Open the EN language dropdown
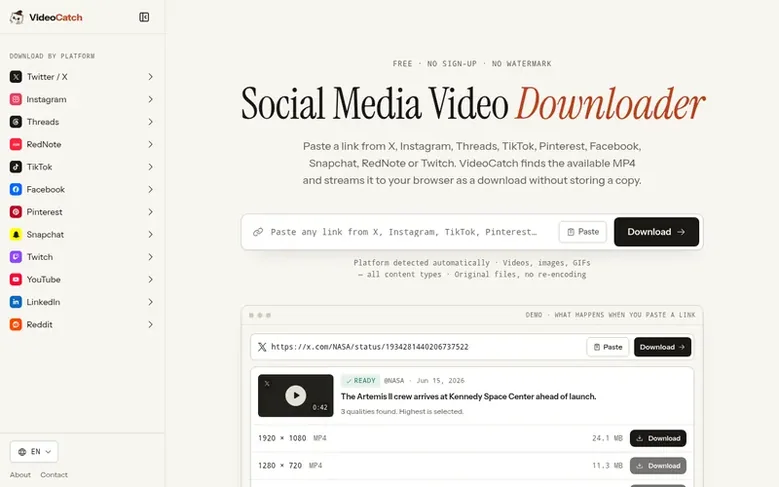Screen dimensions: 779x487 point(34,452)
